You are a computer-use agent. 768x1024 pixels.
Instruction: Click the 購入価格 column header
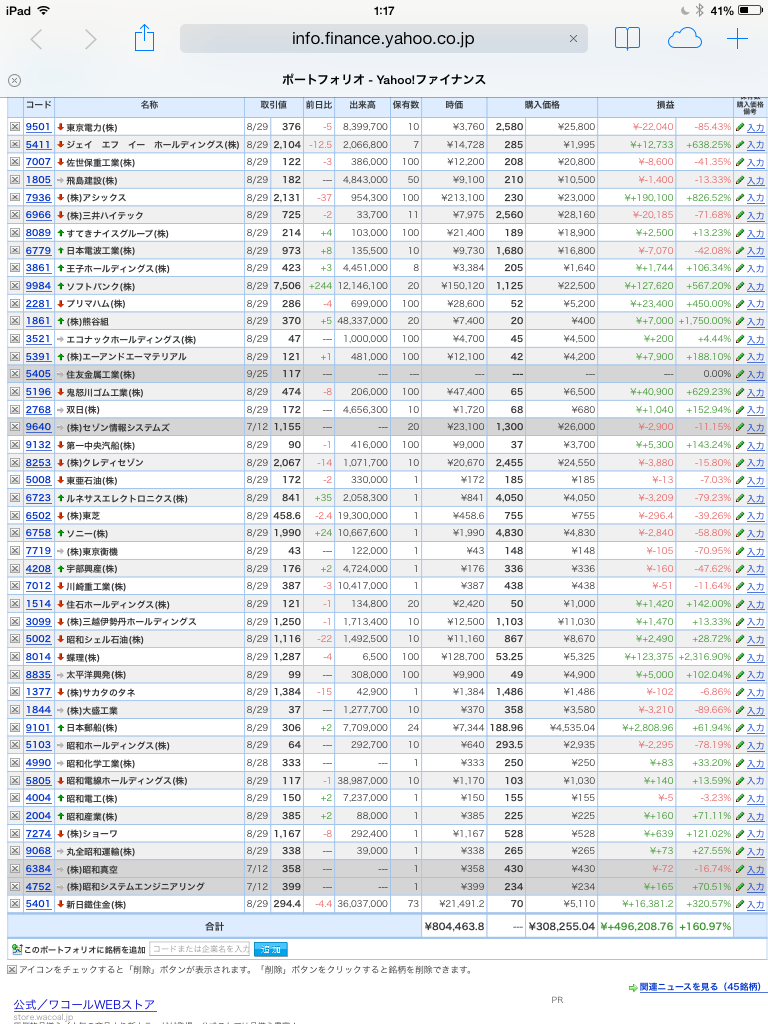tap(542, 105)
